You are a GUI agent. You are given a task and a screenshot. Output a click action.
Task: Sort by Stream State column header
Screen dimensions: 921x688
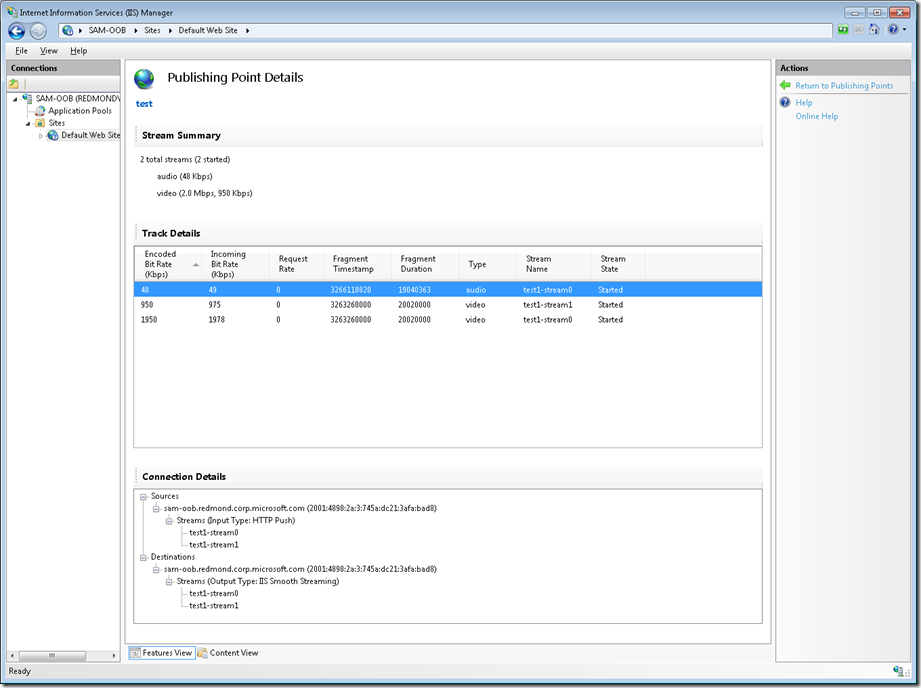618,264
